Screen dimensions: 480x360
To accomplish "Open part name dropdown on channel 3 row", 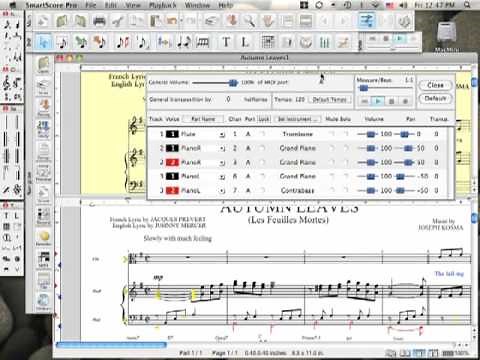I will point(222,163).
